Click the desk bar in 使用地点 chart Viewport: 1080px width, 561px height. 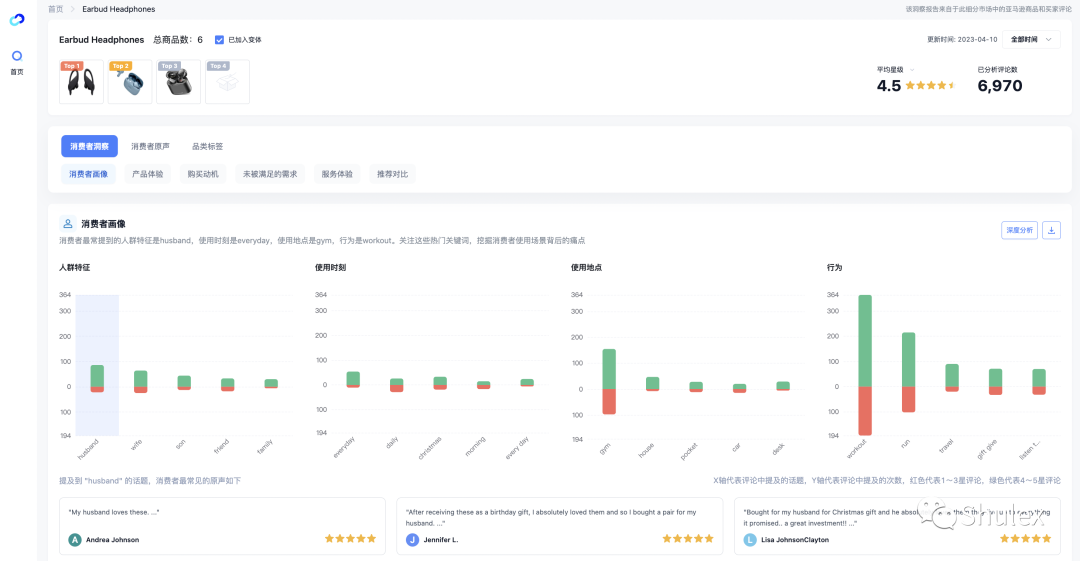pos(783,386)
